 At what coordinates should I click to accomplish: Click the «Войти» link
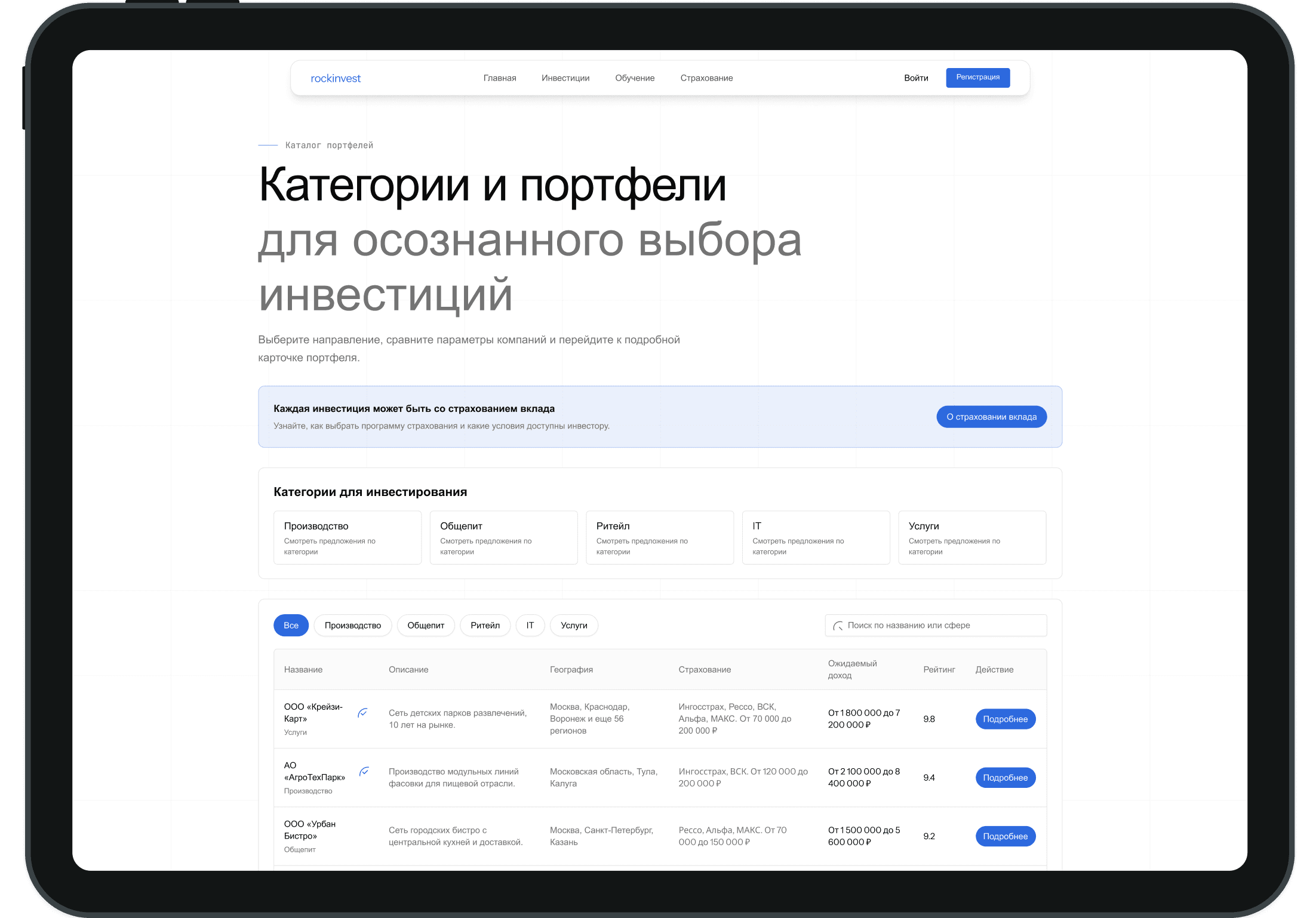coord(916,78)
